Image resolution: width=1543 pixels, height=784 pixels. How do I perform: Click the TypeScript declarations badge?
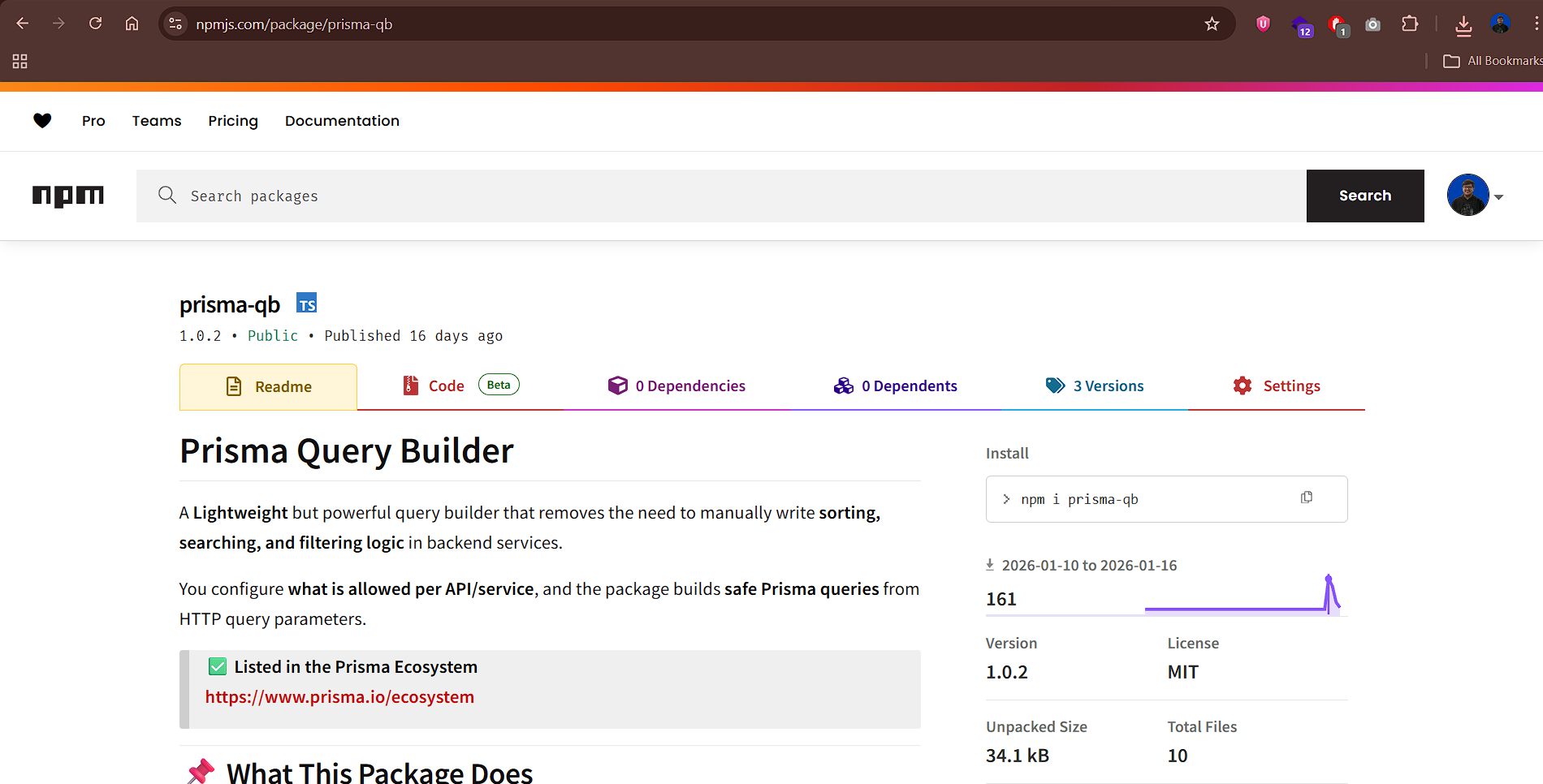click(306, 303)
